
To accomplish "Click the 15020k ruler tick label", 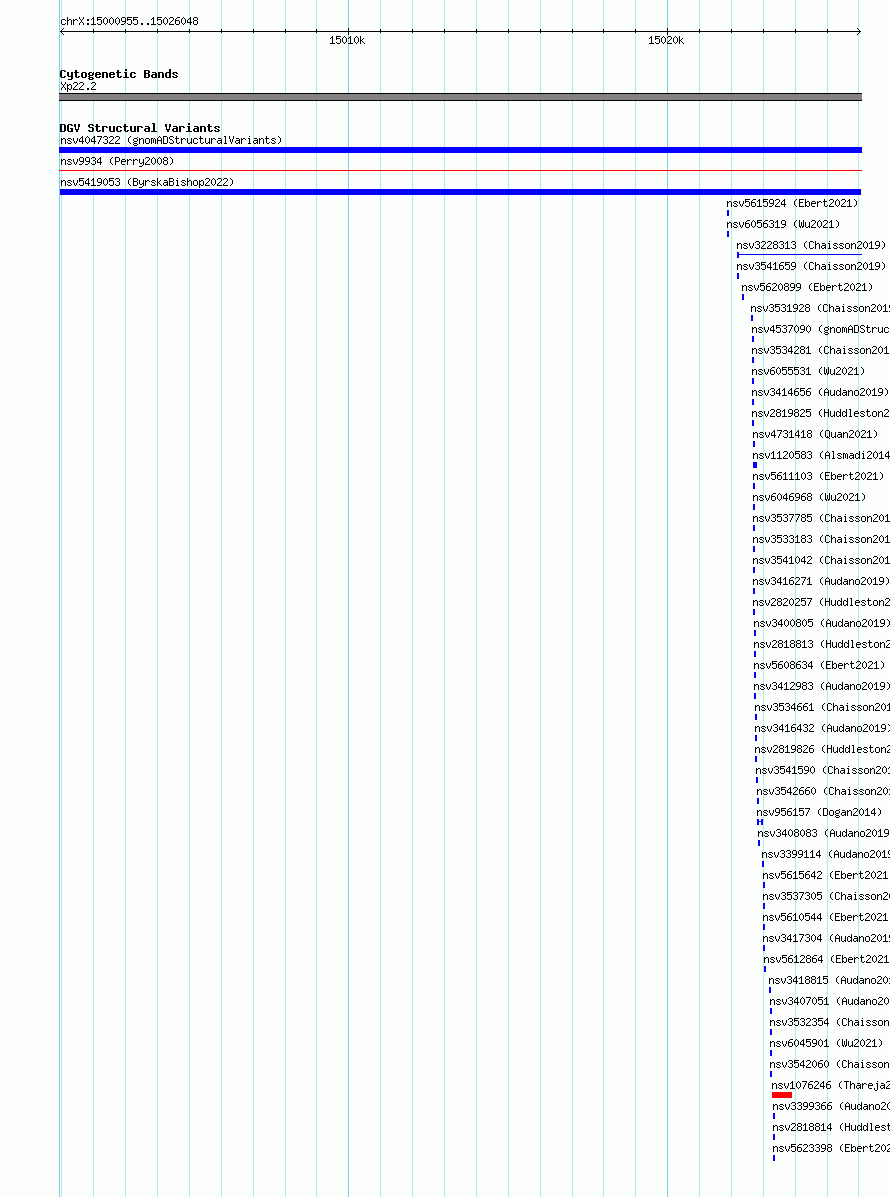I will tap(666, 40).
